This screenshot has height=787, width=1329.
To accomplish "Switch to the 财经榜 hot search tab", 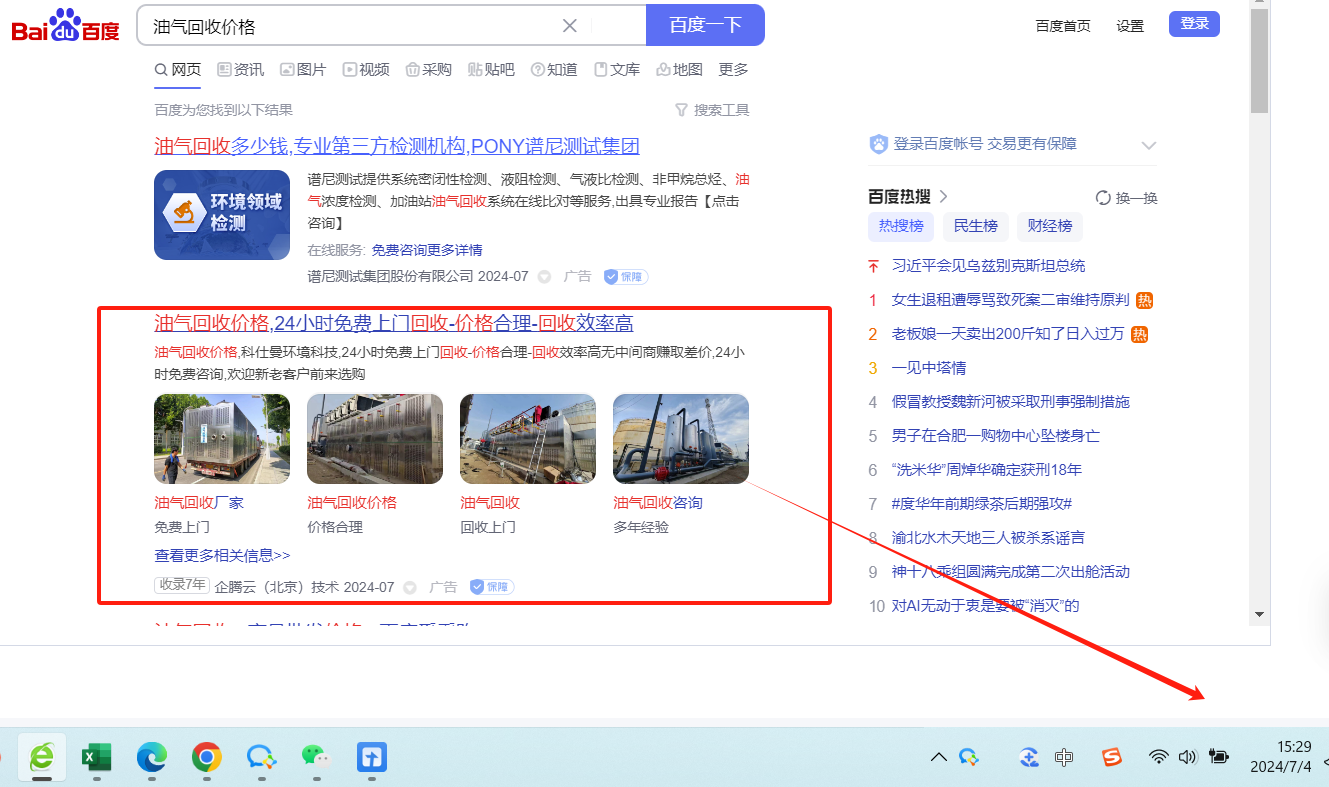I will point(1050,226).
